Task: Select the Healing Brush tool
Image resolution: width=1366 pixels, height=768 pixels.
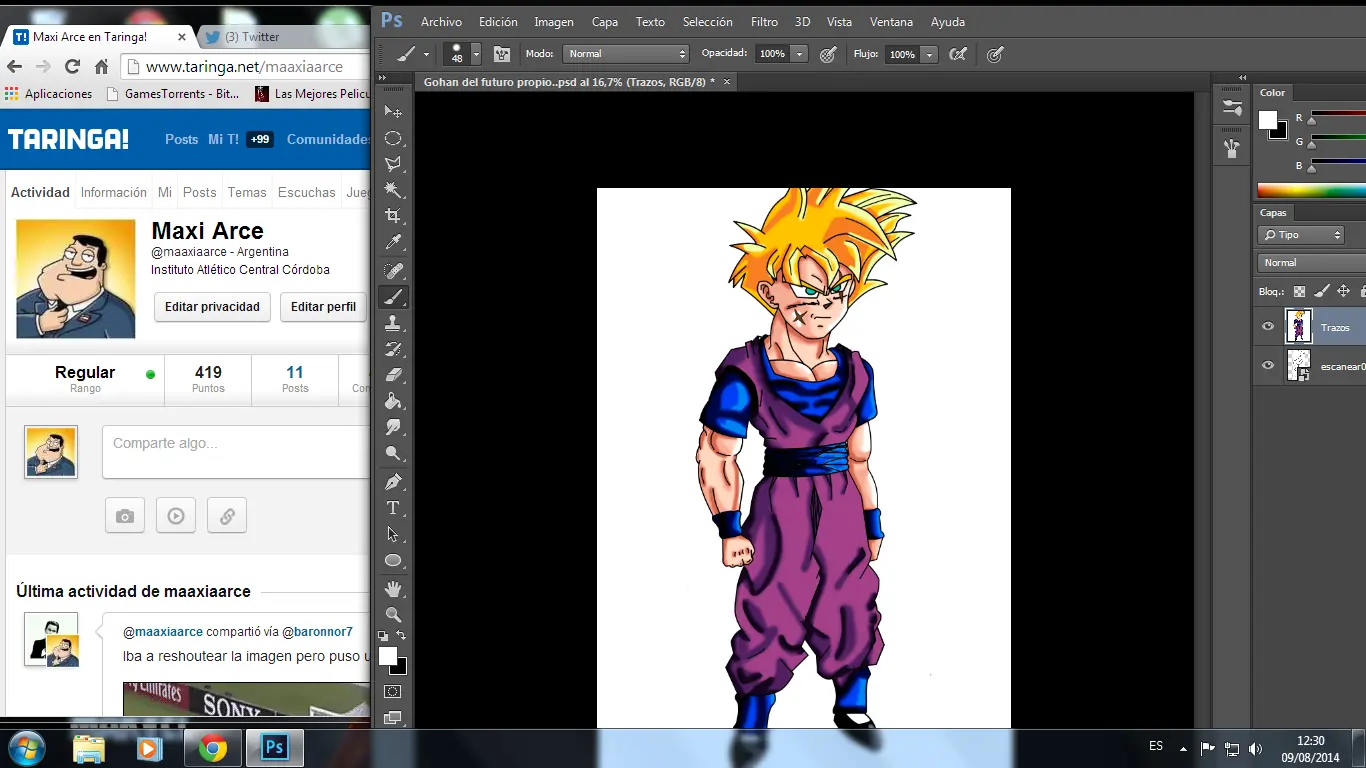Action: tap(393, 271)
